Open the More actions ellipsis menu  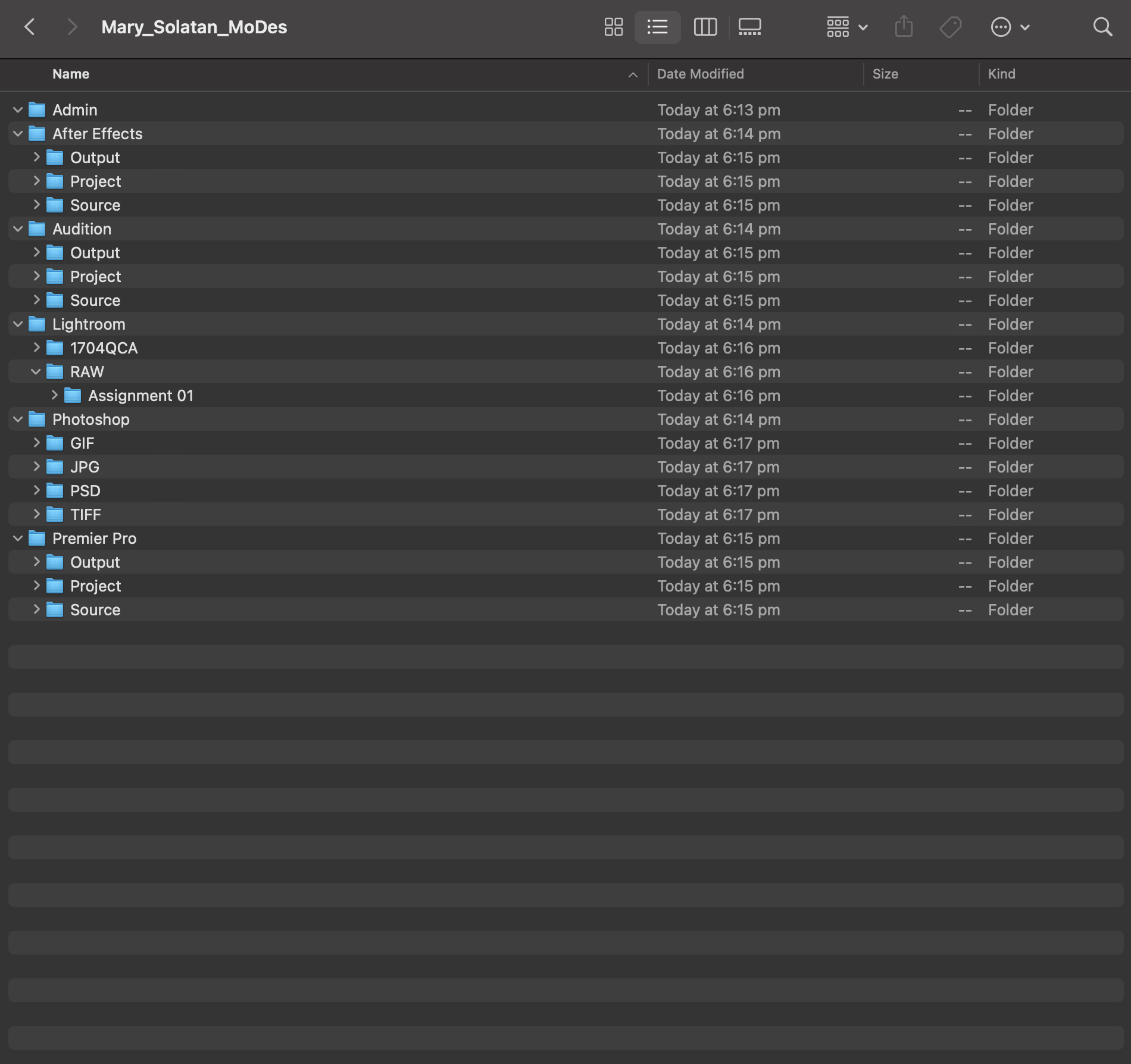click(x=1010, y=27)
